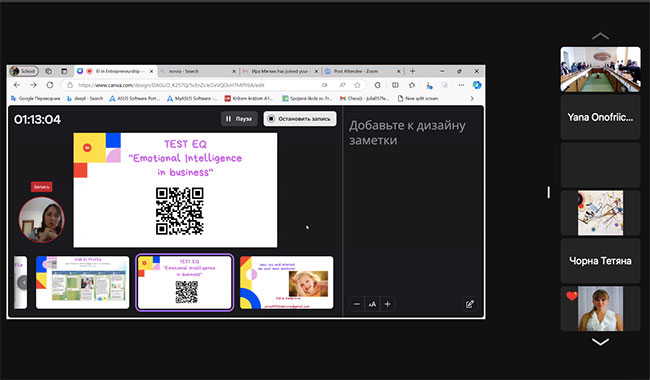This screenshot has height=380, width=650.
Task: Expand the bookmarks overflow chevron
Action: tap(472, 99)
